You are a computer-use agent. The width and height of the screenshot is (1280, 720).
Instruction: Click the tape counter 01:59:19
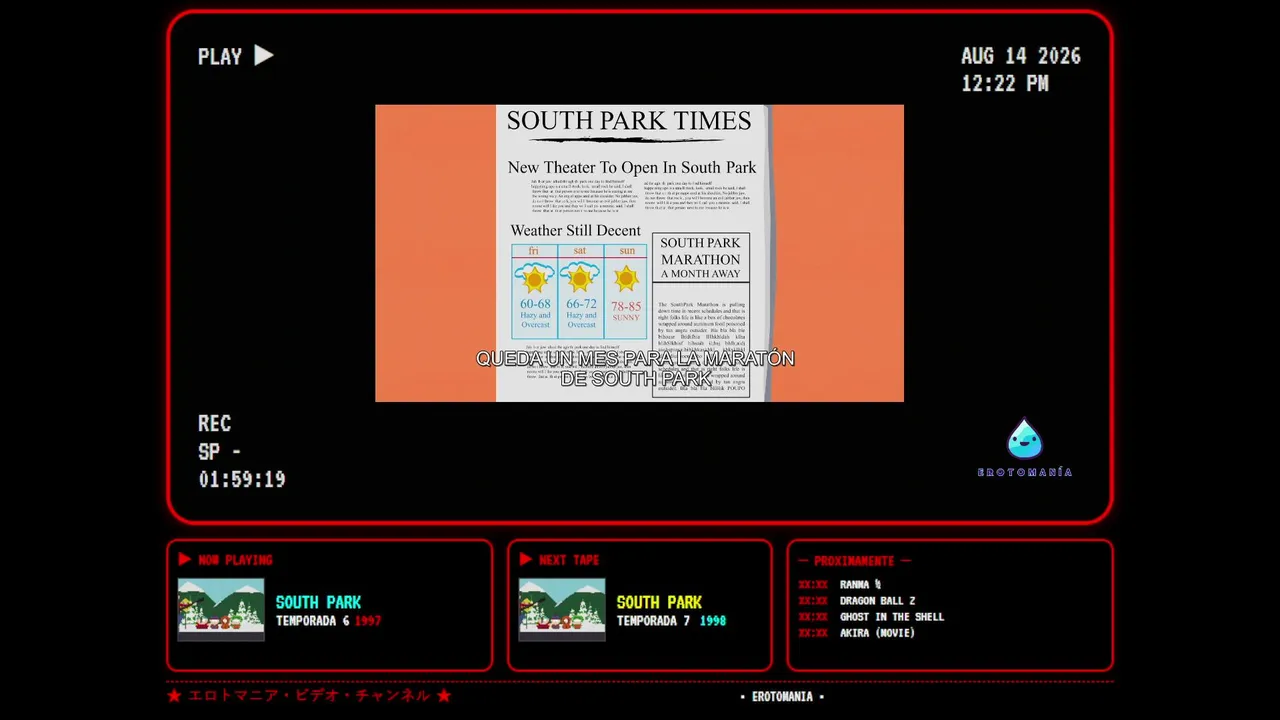pos(242,479)
